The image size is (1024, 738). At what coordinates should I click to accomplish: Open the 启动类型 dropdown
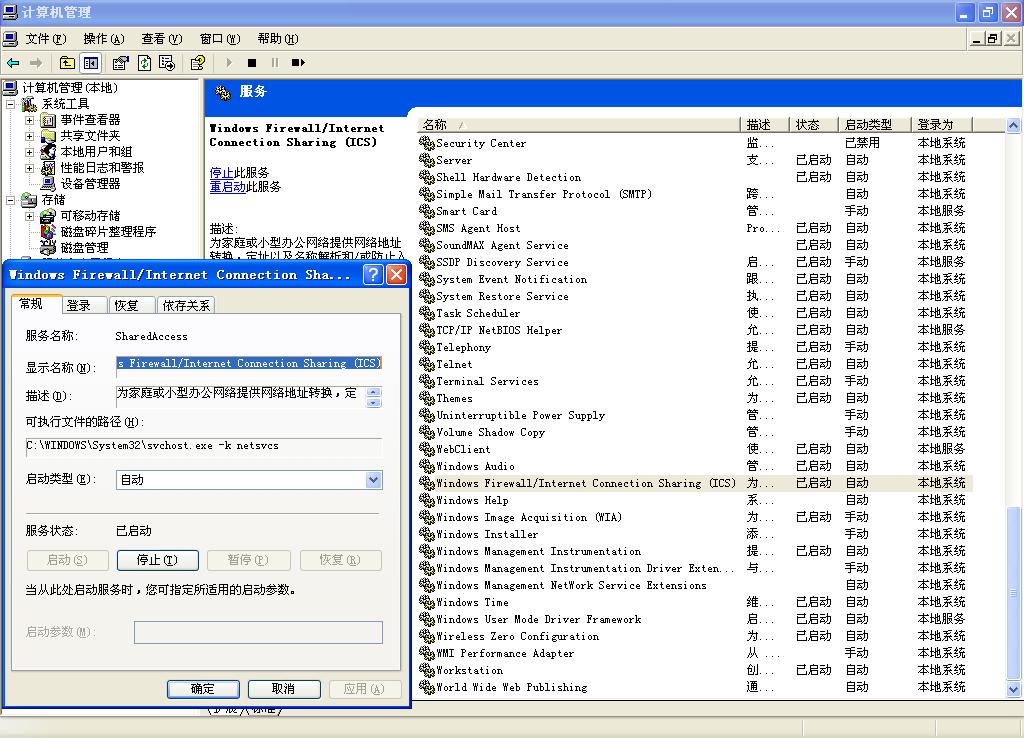373,480
